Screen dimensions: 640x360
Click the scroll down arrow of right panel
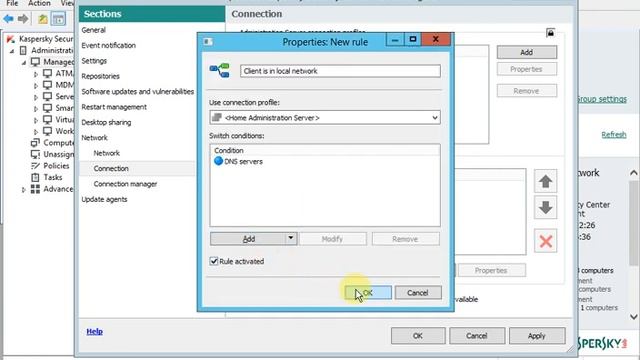(x=633, y=316)
